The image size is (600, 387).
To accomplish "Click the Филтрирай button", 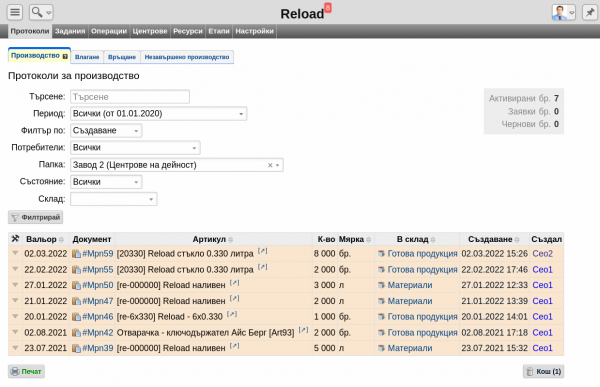I will tap(36, 217).
